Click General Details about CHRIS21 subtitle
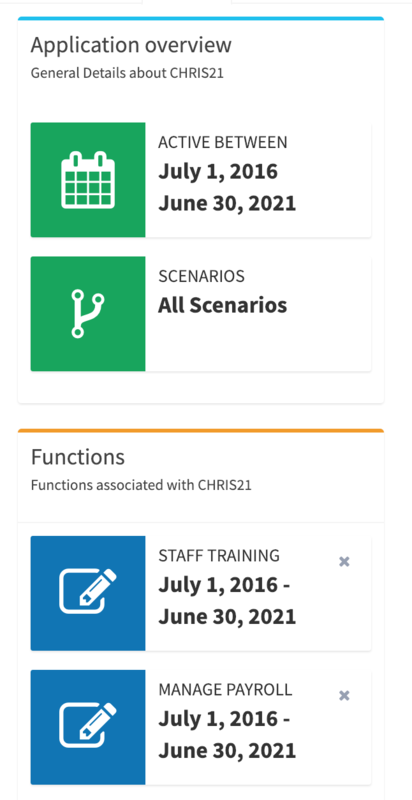 [x=127, y=73]
